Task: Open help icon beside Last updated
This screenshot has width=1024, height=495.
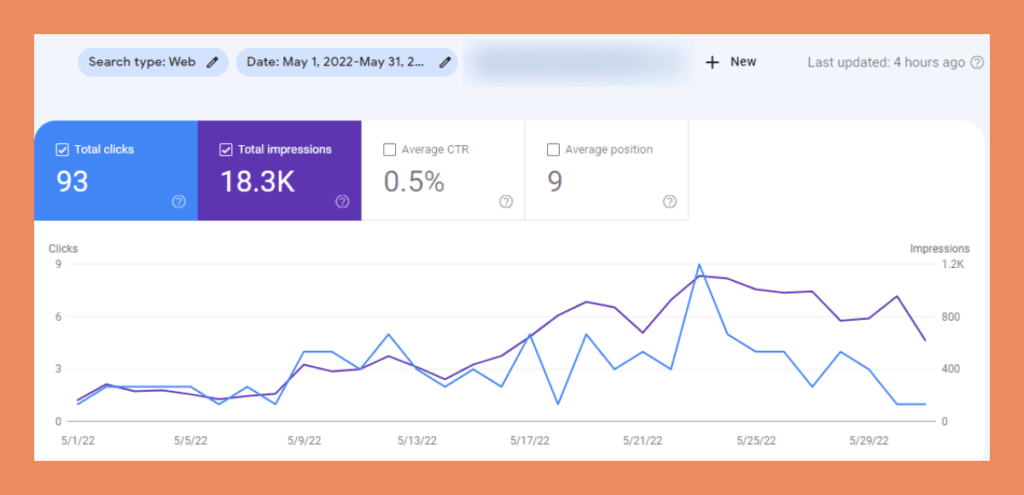Action: 977,63
